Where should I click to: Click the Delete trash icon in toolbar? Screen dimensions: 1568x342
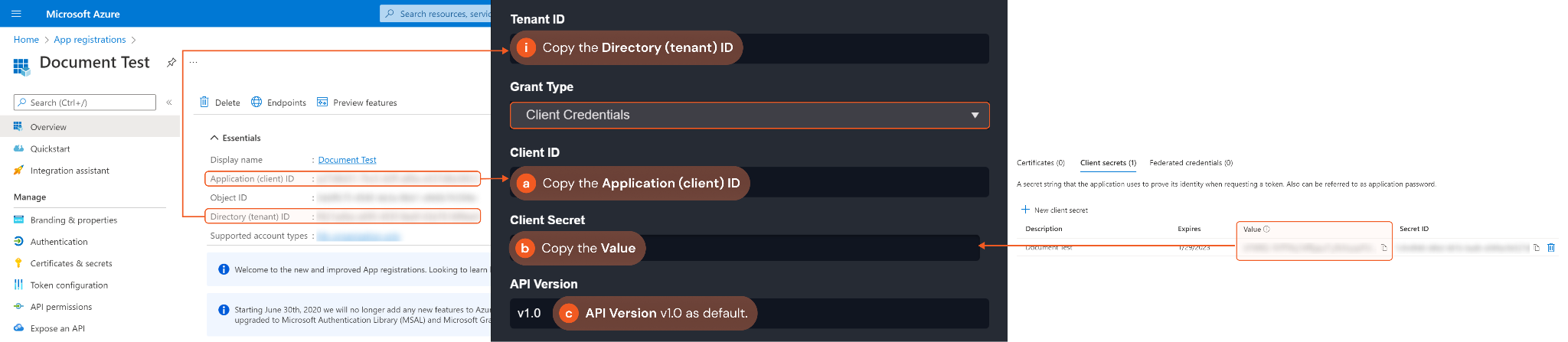click(x=204, y=103)
